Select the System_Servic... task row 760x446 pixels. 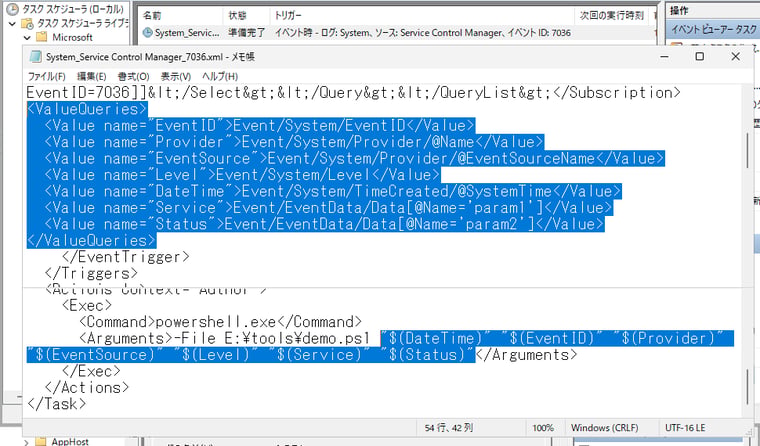tap(395, 32)
